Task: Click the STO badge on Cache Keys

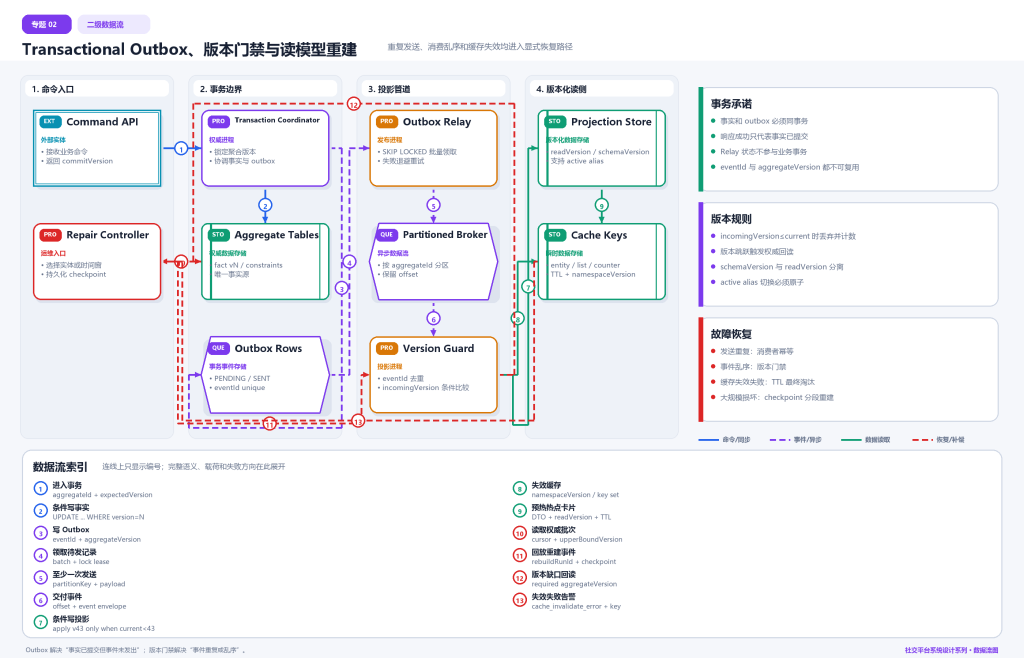Action: tap(554, 234)
